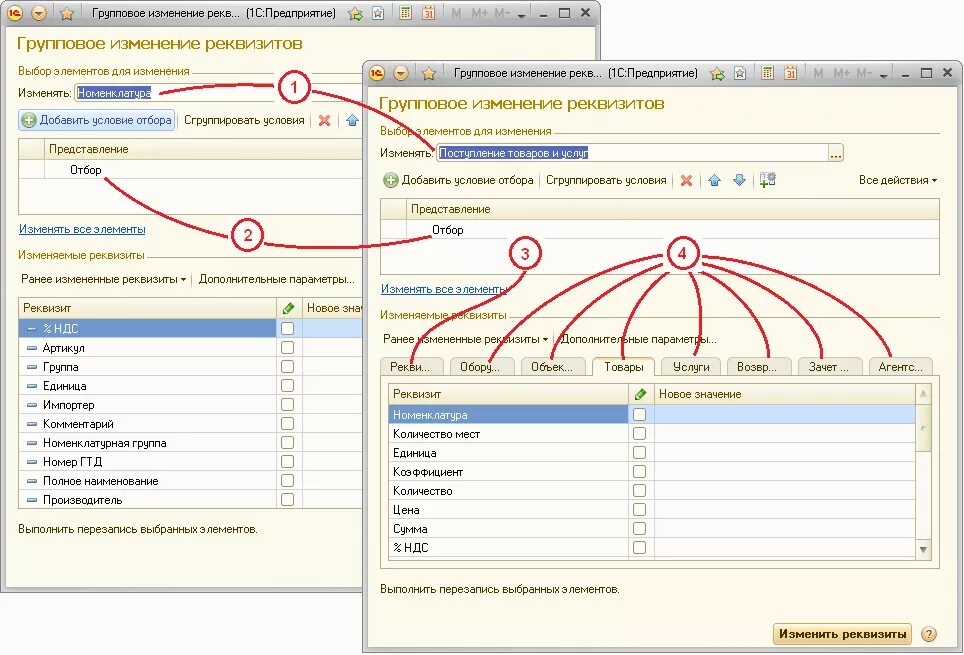Check the Номер ГТД checkbox in the back window
The width and height of the screenshot is (964, 655).
(287, 462)
